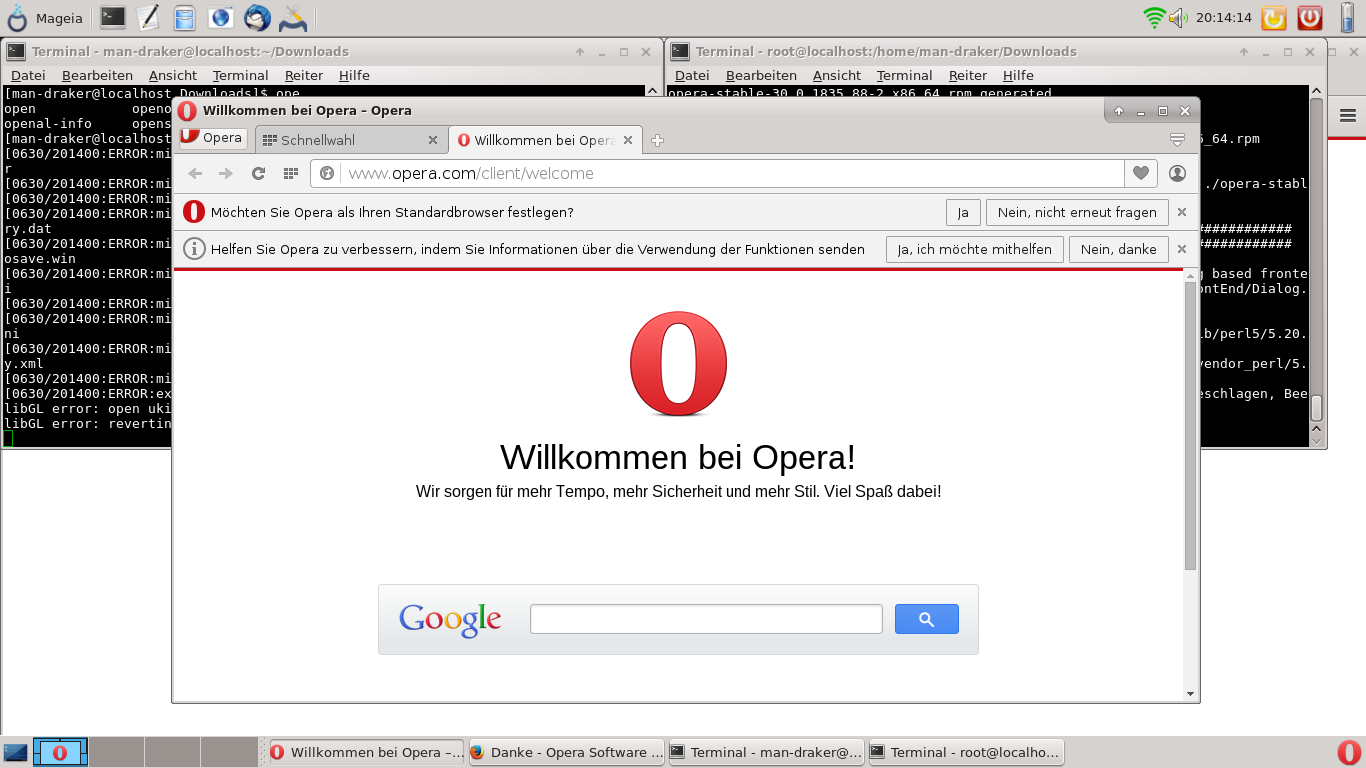Click the Google search input field
Image resolution: width=1366 pixels, height=768 pixels.
click(x=706, y=619)
